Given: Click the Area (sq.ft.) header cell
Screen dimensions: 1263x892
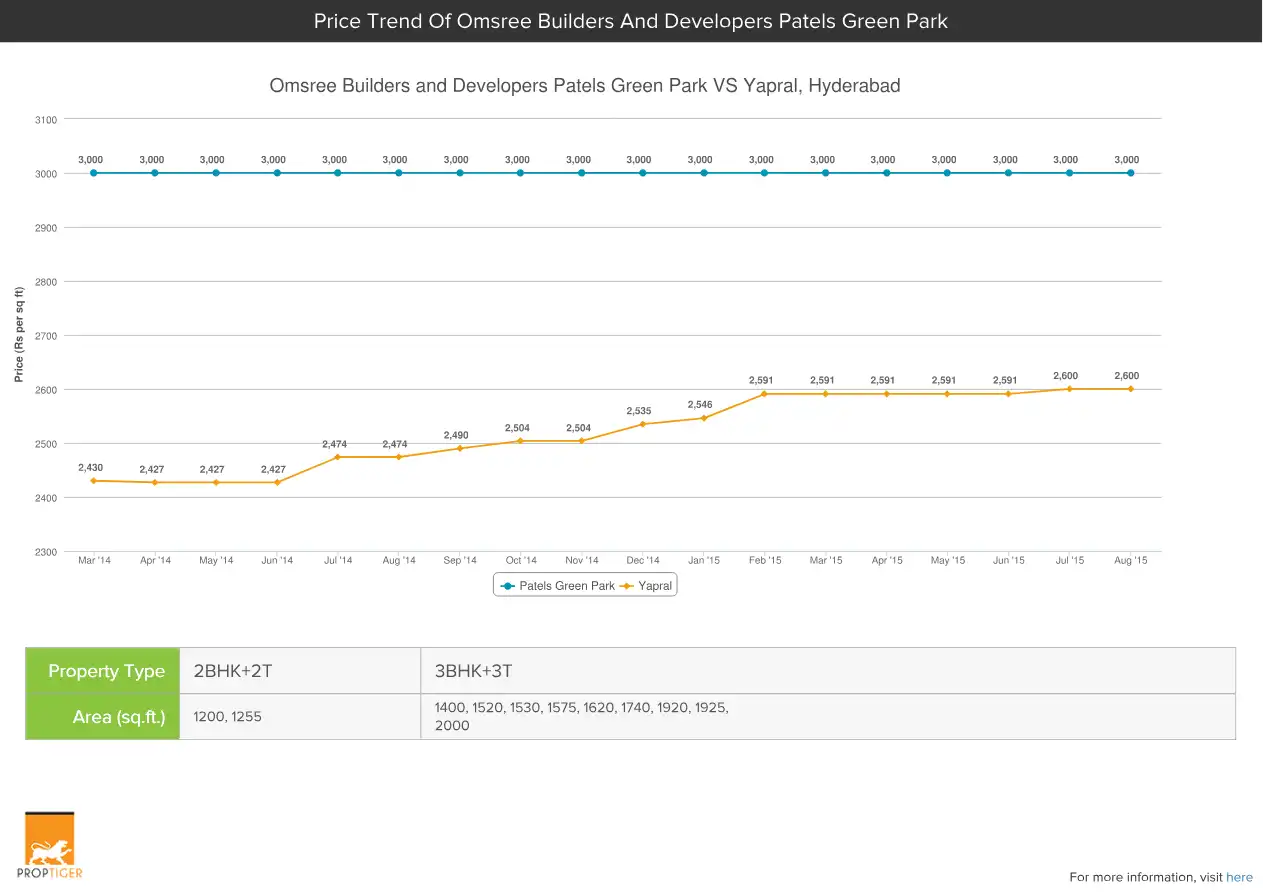Looking at the screenshot, I should [x=103, y=717].
